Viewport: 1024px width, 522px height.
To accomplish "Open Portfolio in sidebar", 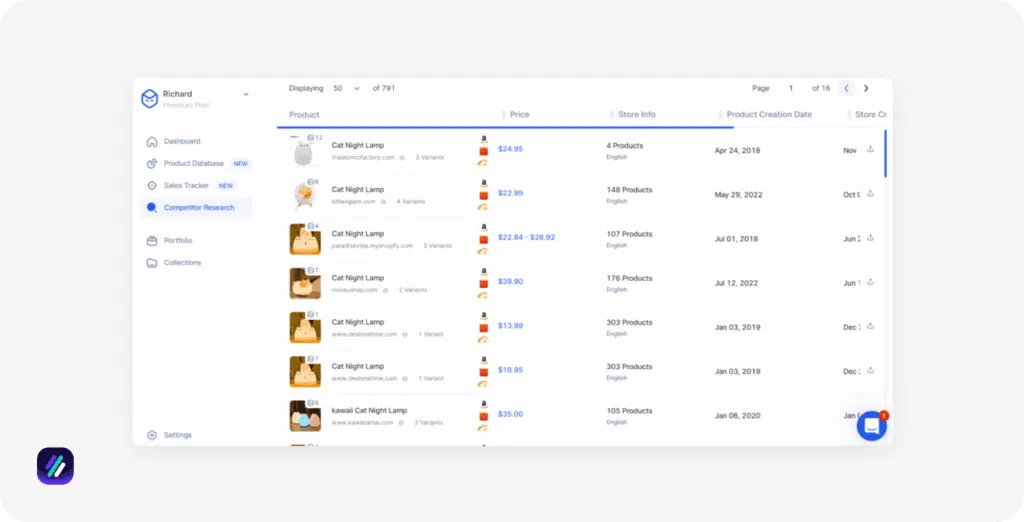I will tap(178, 240).
